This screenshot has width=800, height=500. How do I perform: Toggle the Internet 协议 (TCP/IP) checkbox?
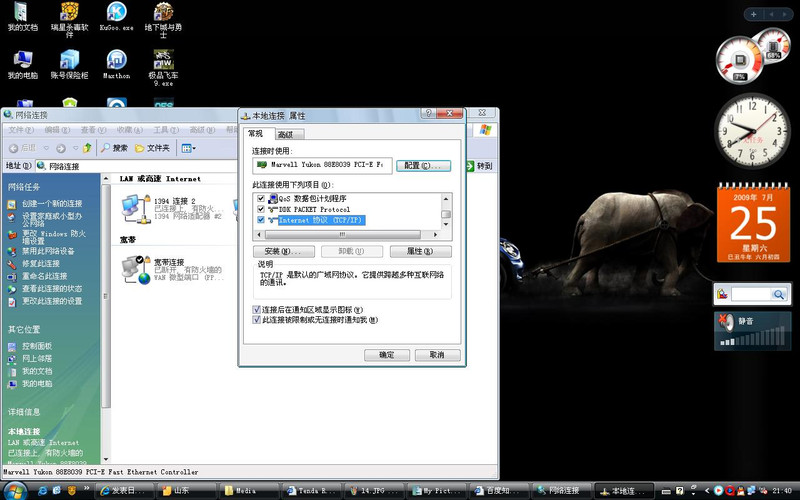pos(261,219)
